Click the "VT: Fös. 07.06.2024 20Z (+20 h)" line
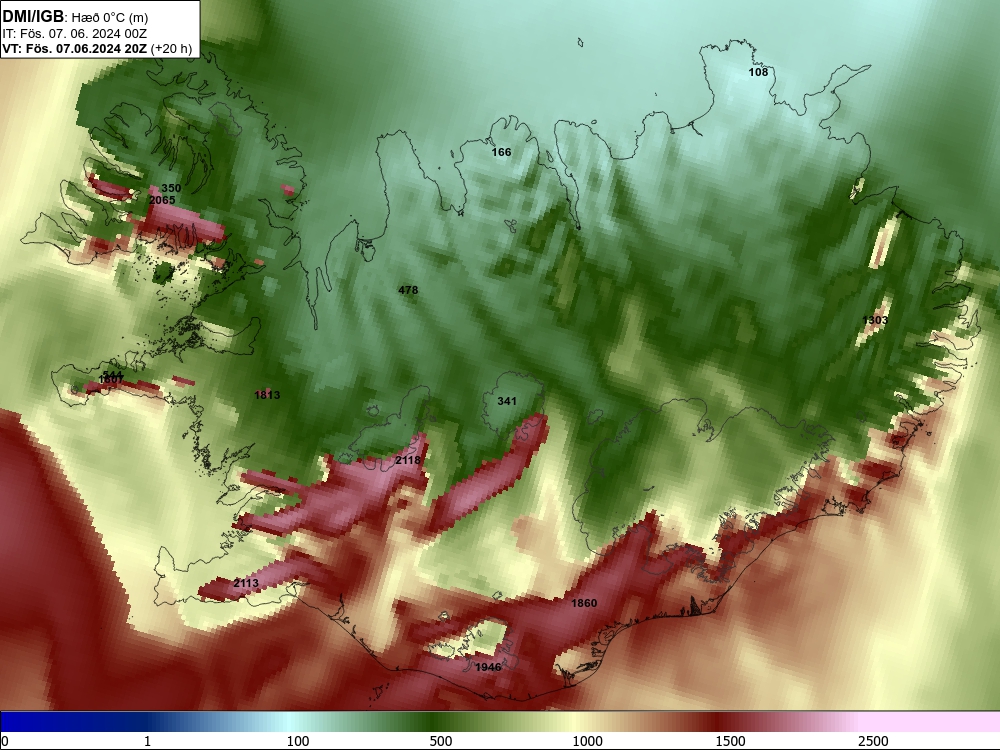The image size is (1000, 750). pos(97,48)
